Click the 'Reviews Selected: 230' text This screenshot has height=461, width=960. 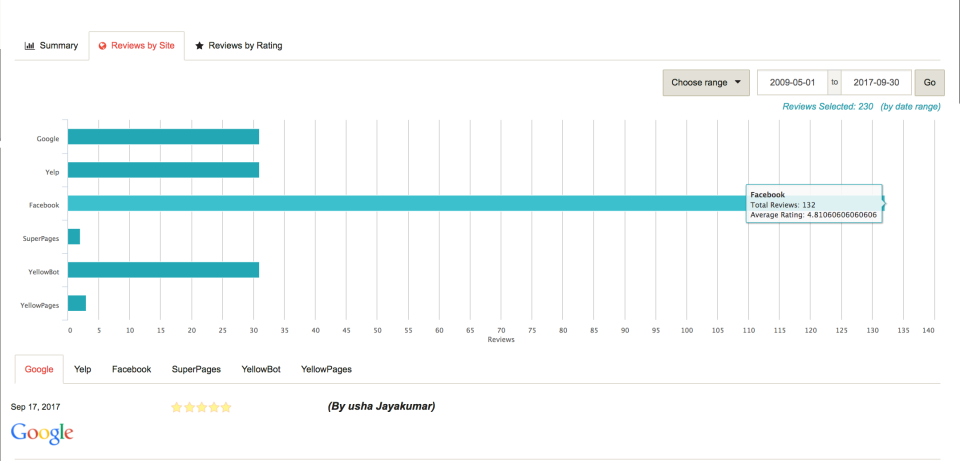click(827, 107)
